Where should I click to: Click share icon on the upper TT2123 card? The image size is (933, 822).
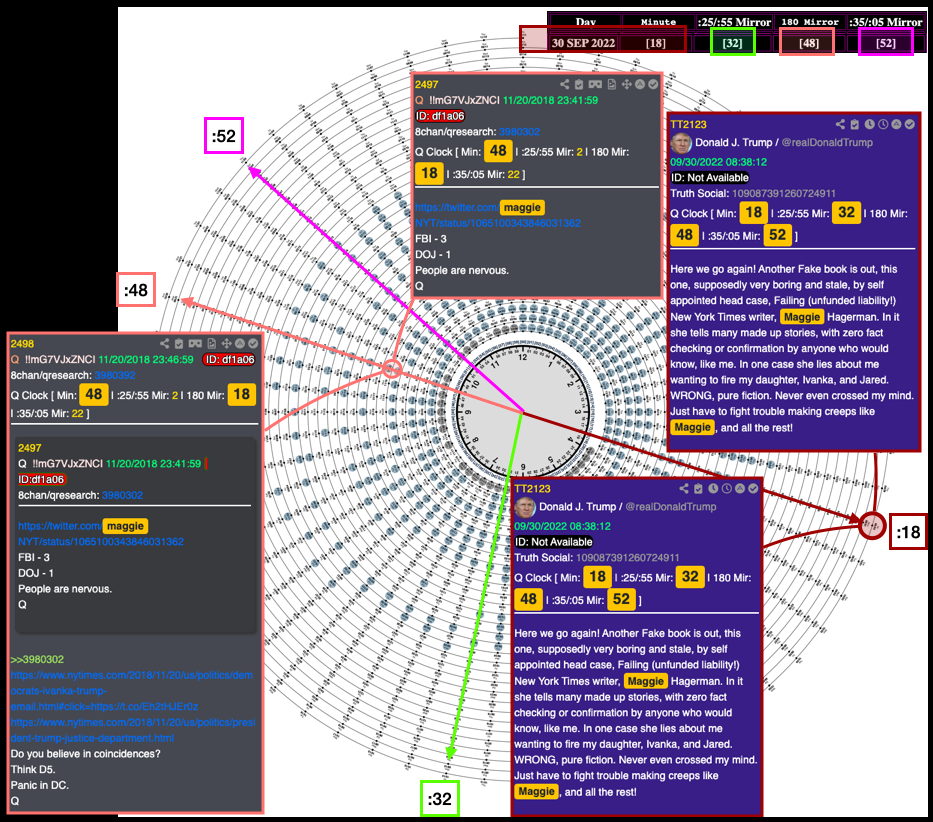coord(840,124)
